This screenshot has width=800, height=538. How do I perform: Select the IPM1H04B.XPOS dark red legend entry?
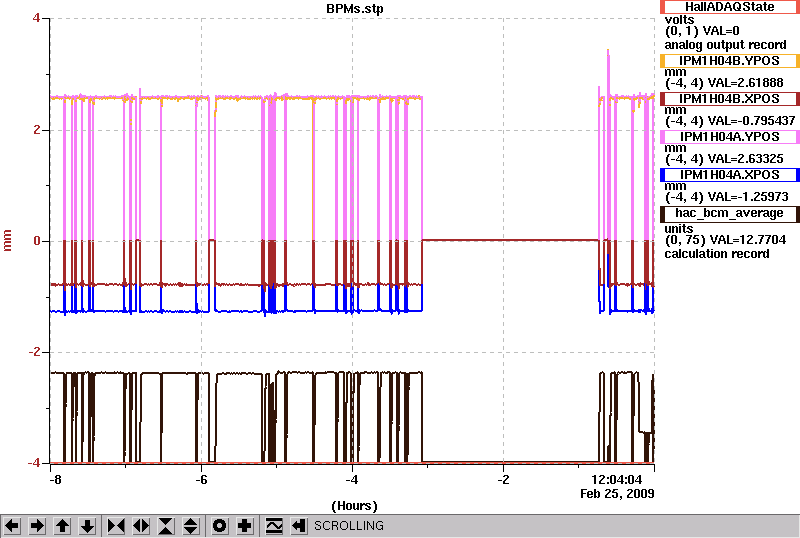tap(730, 99)
